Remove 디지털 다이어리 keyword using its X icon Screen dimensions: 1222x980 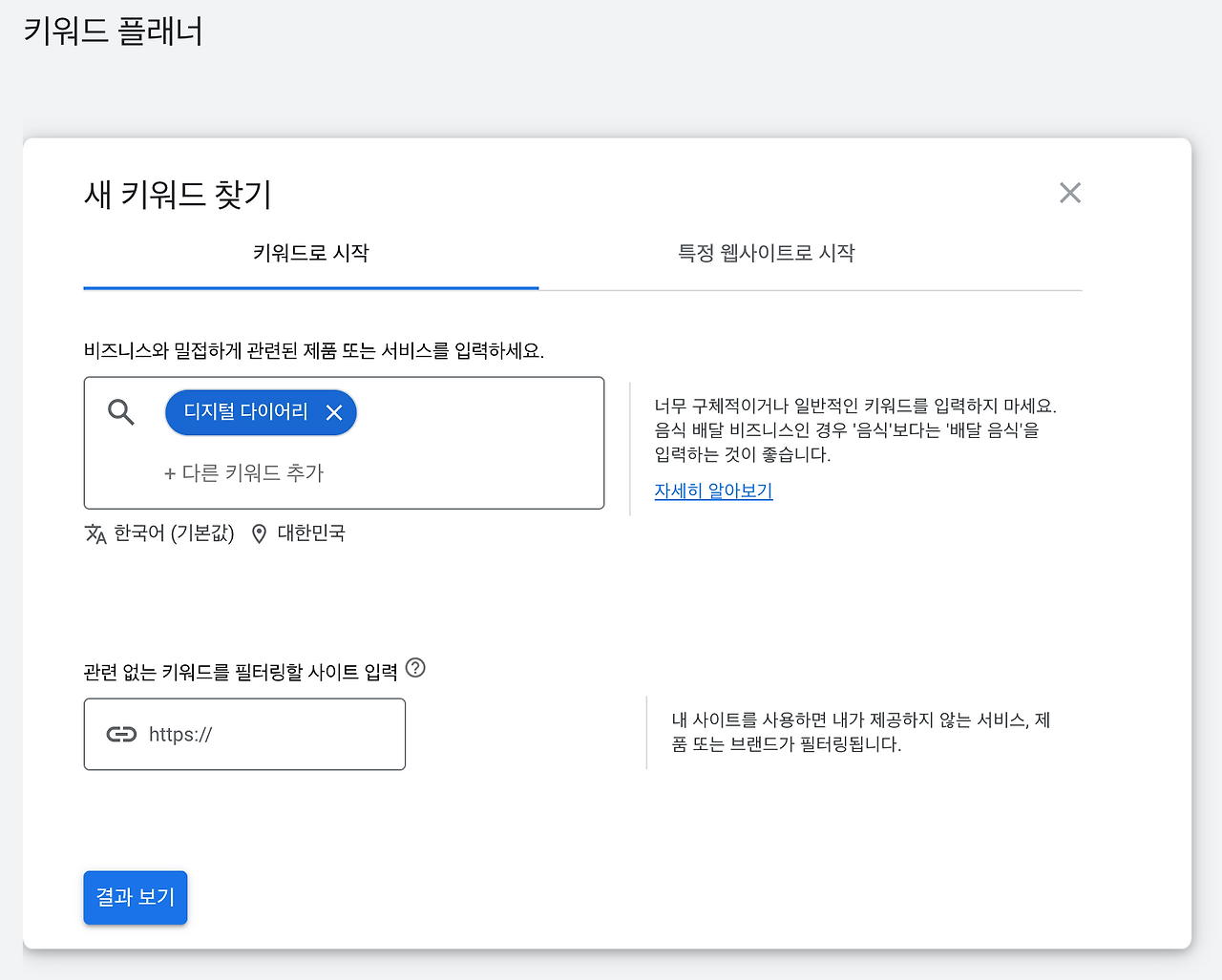point(335,412)
